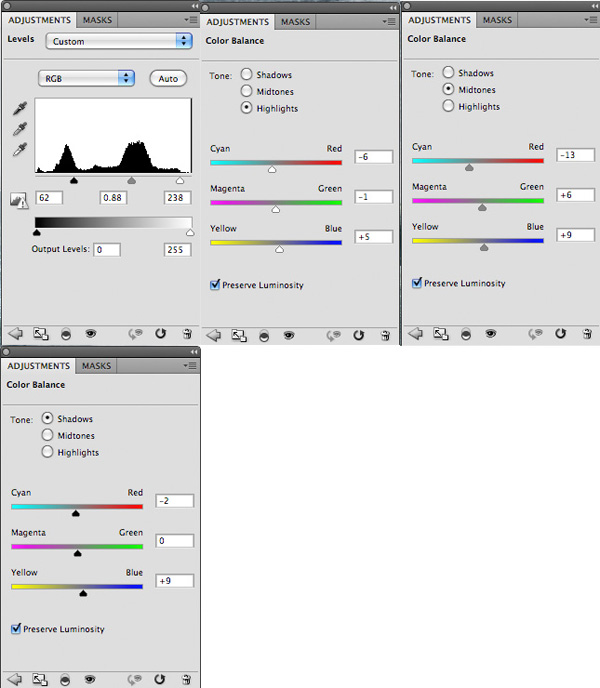Reset Levels adjustment to defaults
Screen dimensions: 600x688
click(x=161, y=333)
